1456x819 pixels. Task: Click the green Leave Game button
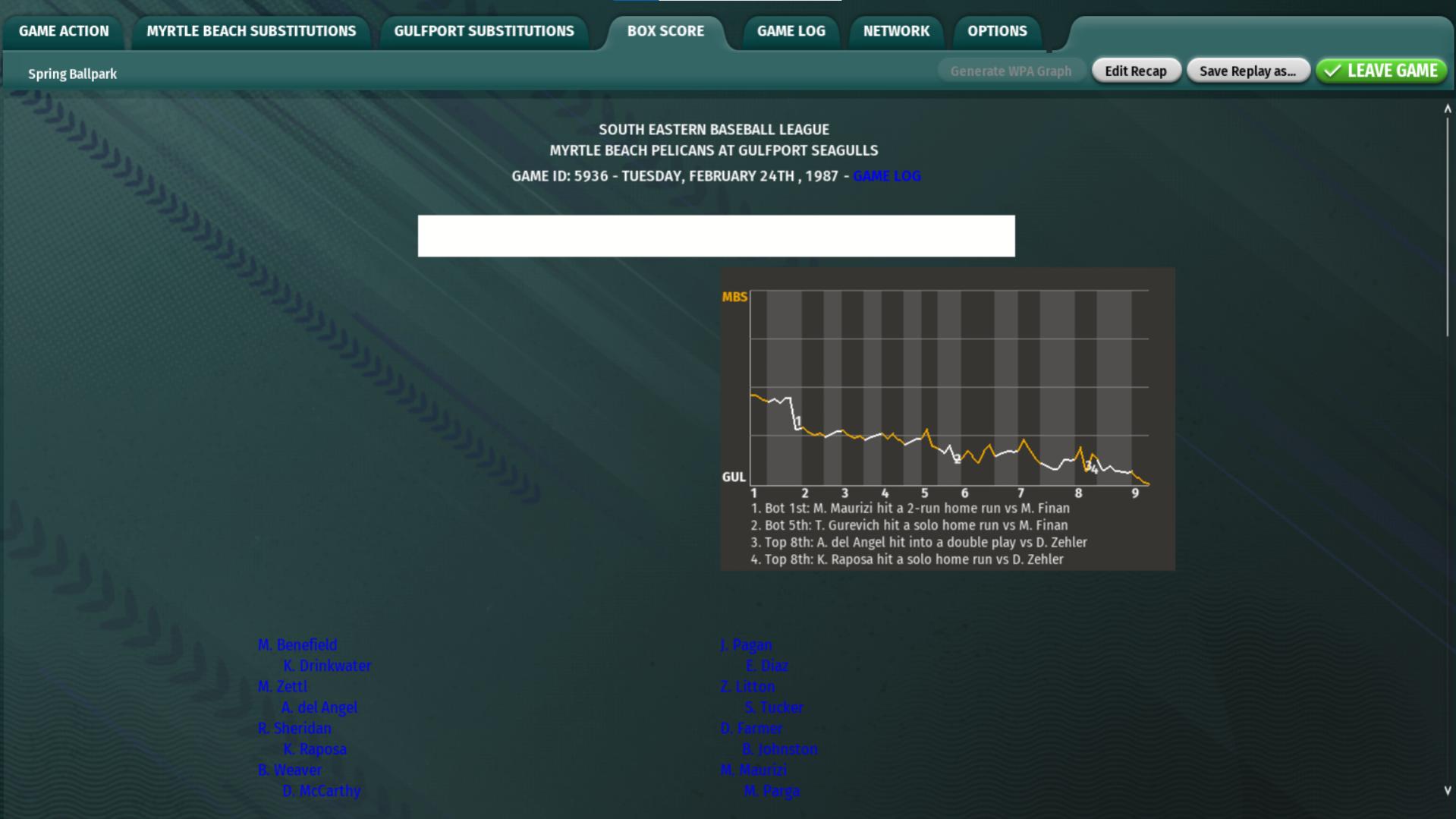(x=1381, y=71)
